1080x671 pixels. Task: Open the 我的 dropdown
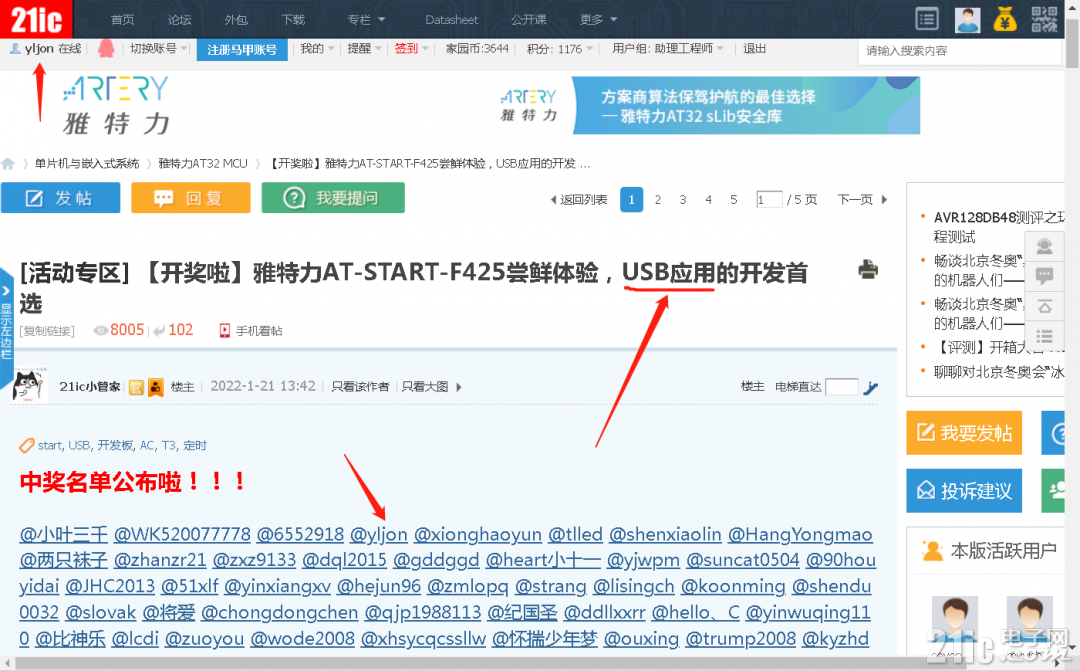tap(317, 48)
